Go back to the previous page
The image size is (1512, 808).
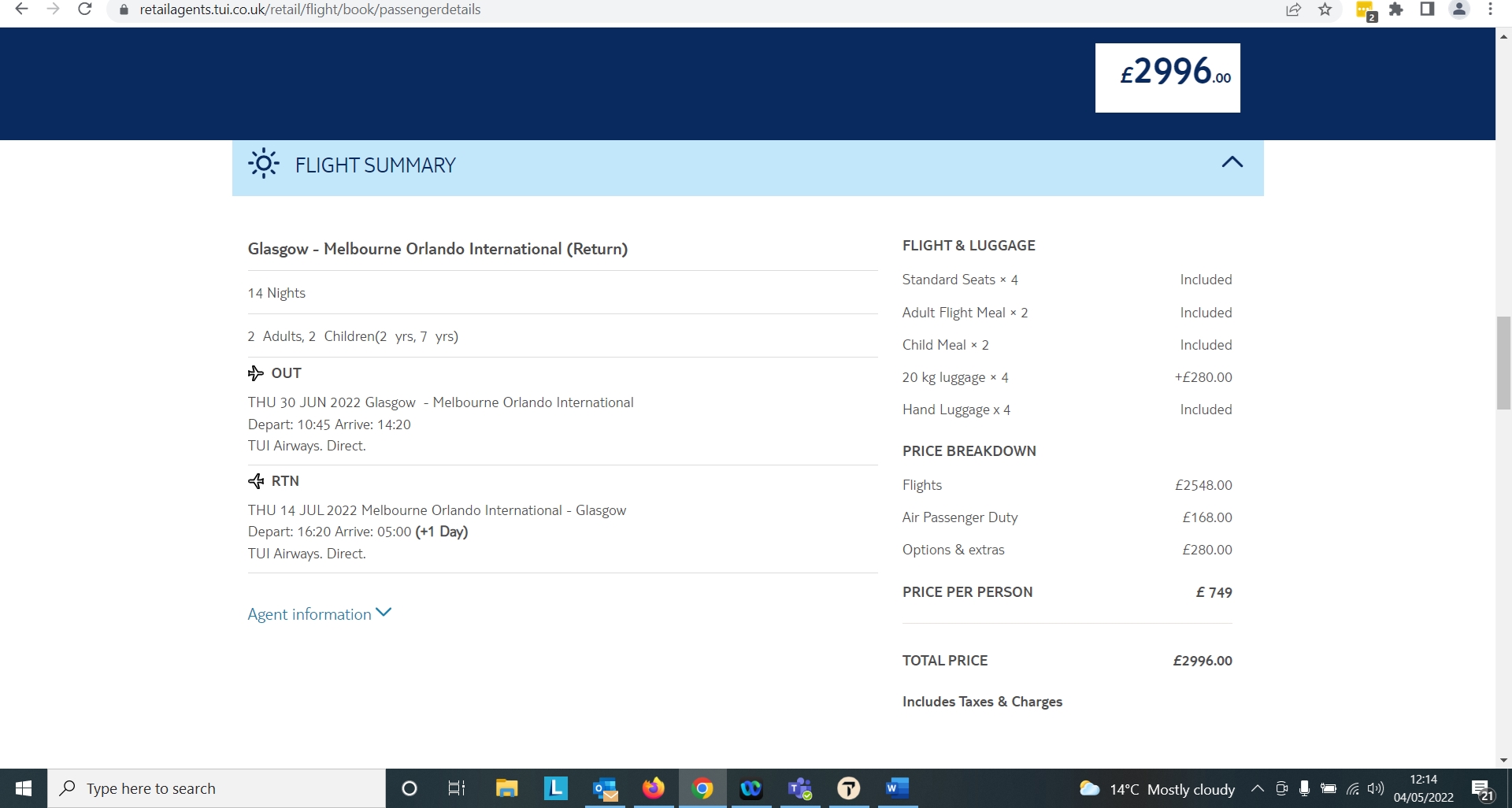click(22, 9)
